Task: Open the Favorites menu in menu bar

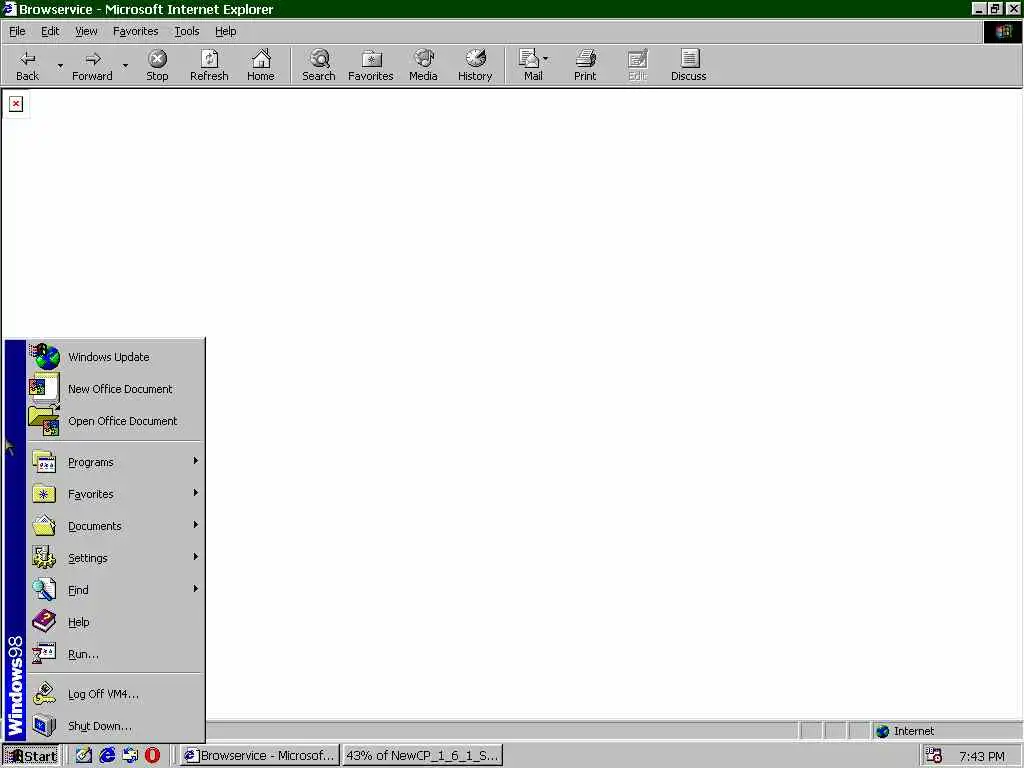Action: pyautogui.click(x=135, y=31)
